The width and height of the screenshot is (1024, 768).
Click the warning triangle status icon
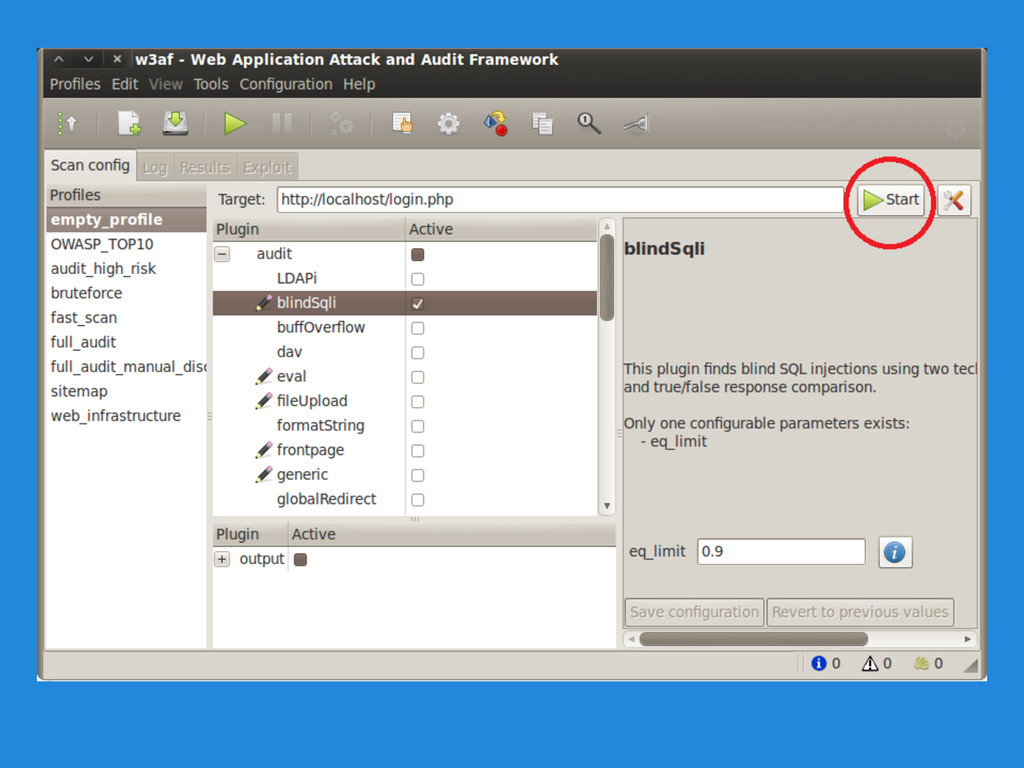(870, 664)
